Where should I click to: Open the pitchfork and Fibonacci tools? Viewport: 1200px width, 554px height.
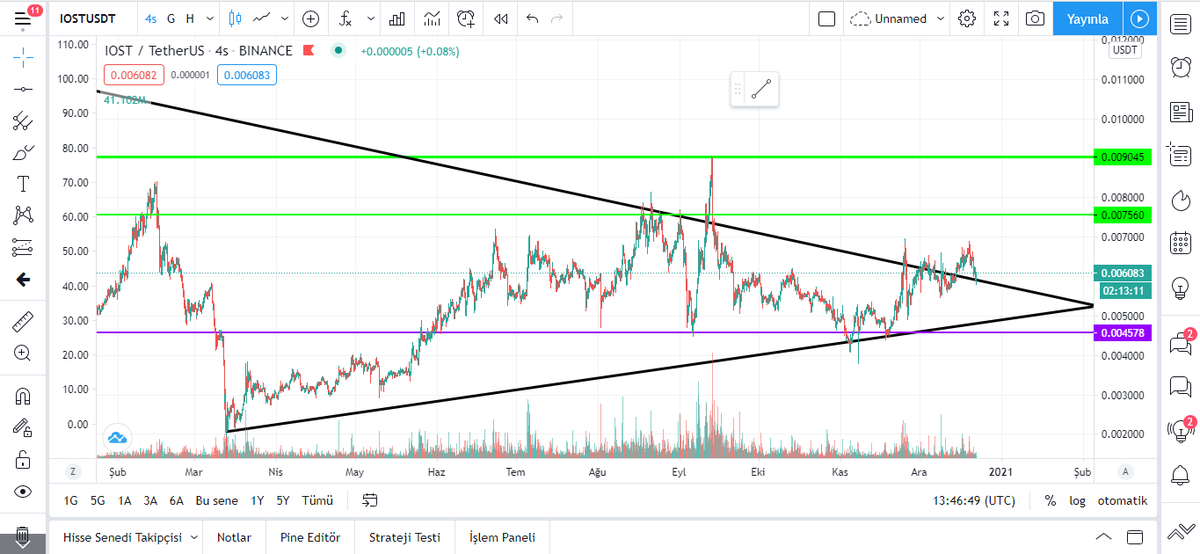pos(22,121)
